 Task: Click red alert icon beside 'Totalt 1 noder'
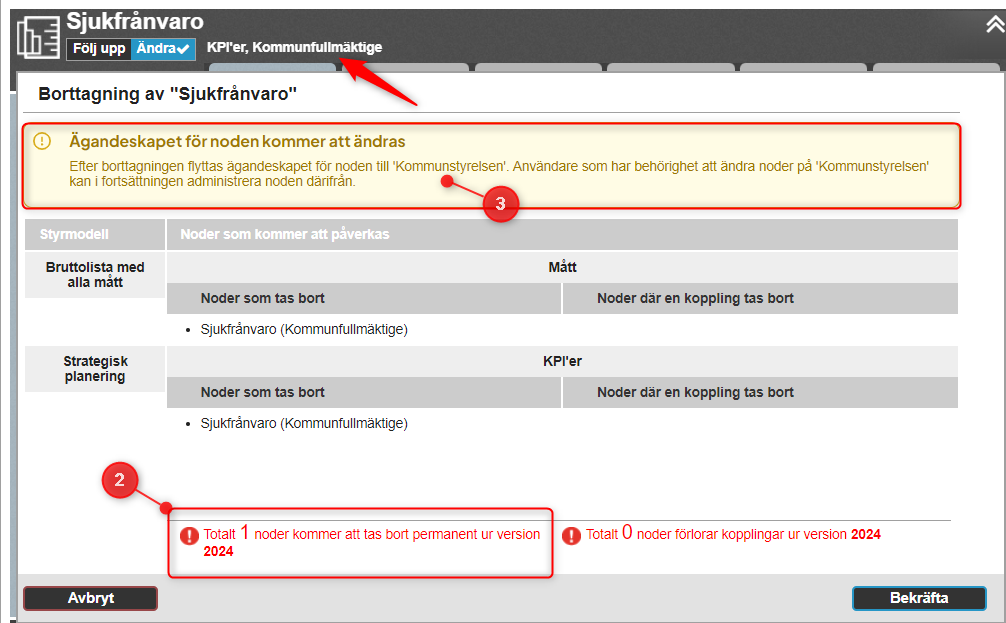point(189,536)
